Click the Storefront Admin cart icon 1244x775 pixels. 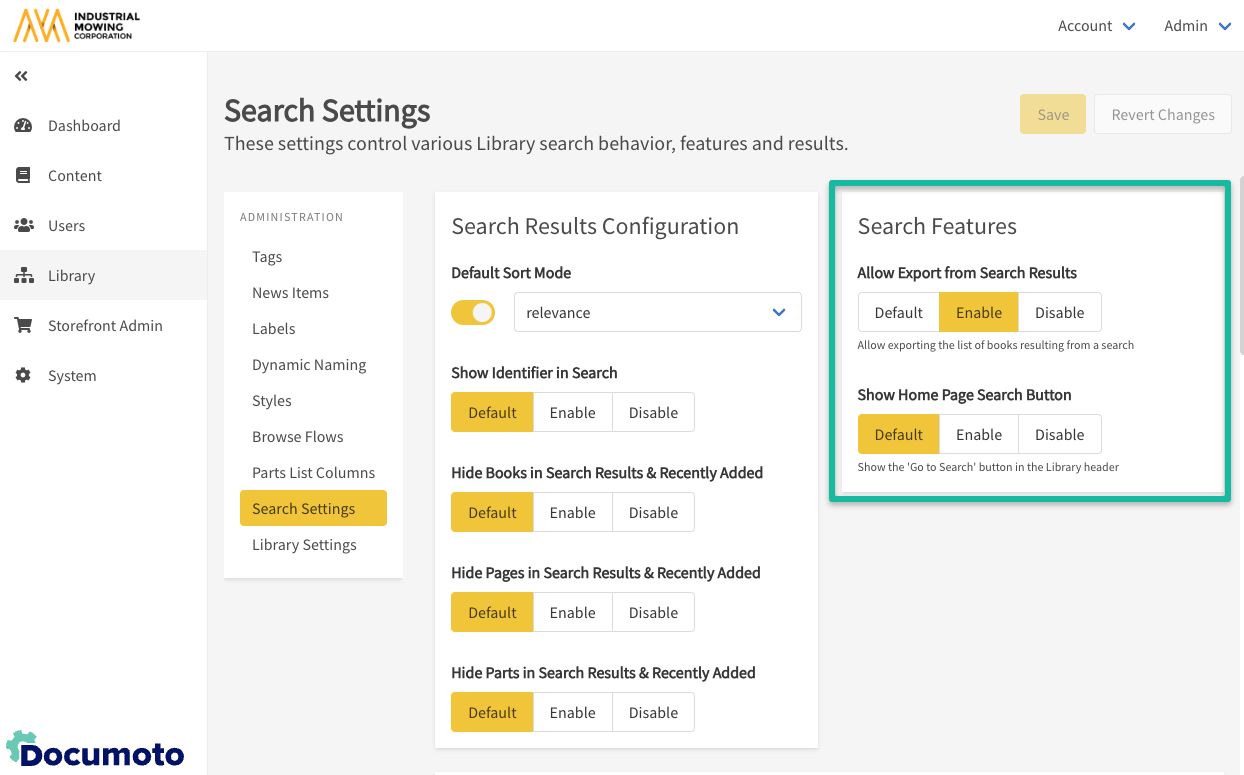pos(23,326)
